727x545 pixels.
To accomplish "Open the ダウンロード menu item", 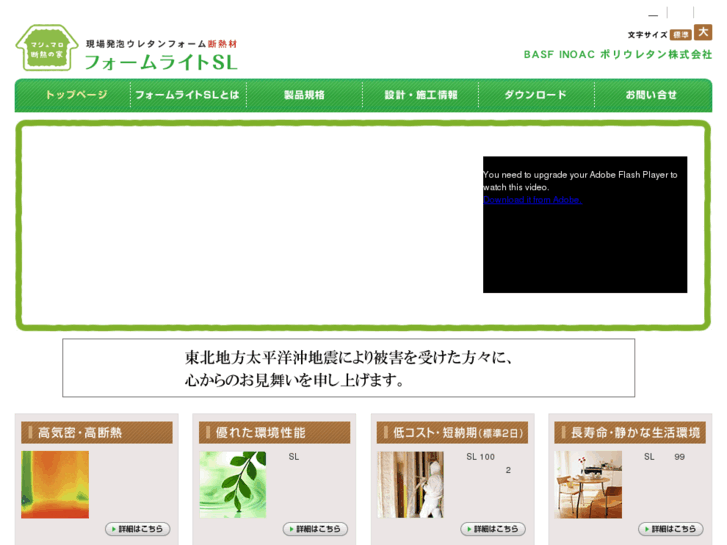I will click(x=536, y=95).
